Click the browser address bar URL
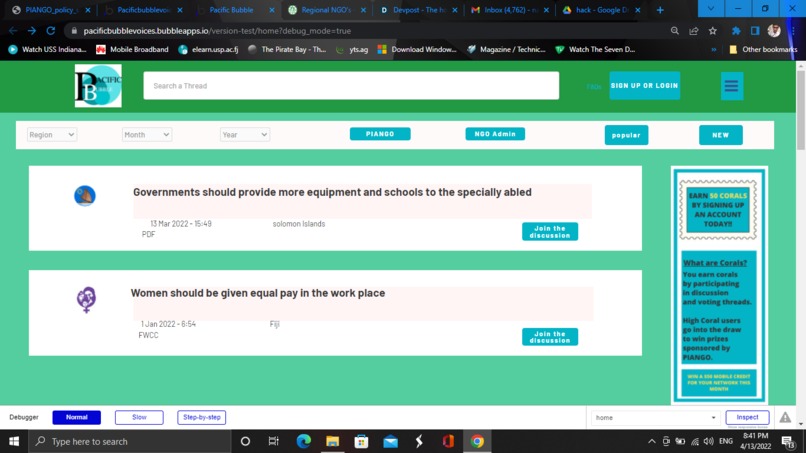 click(217, 31)
